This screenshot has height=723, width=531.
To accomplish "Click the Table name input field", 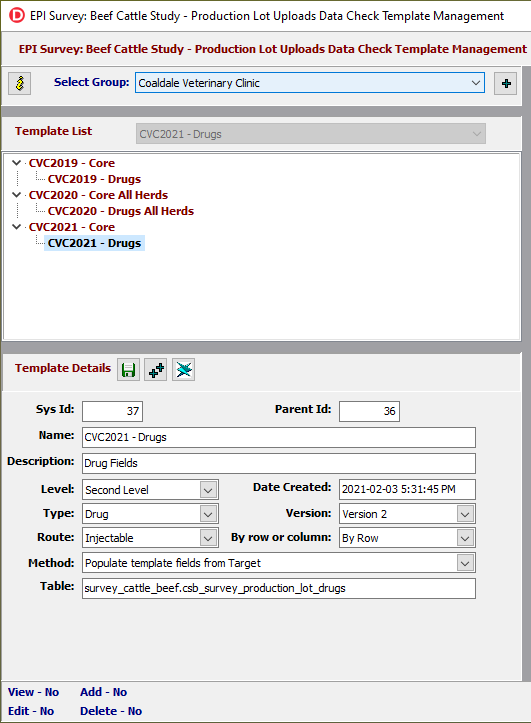I will (279, 588).
